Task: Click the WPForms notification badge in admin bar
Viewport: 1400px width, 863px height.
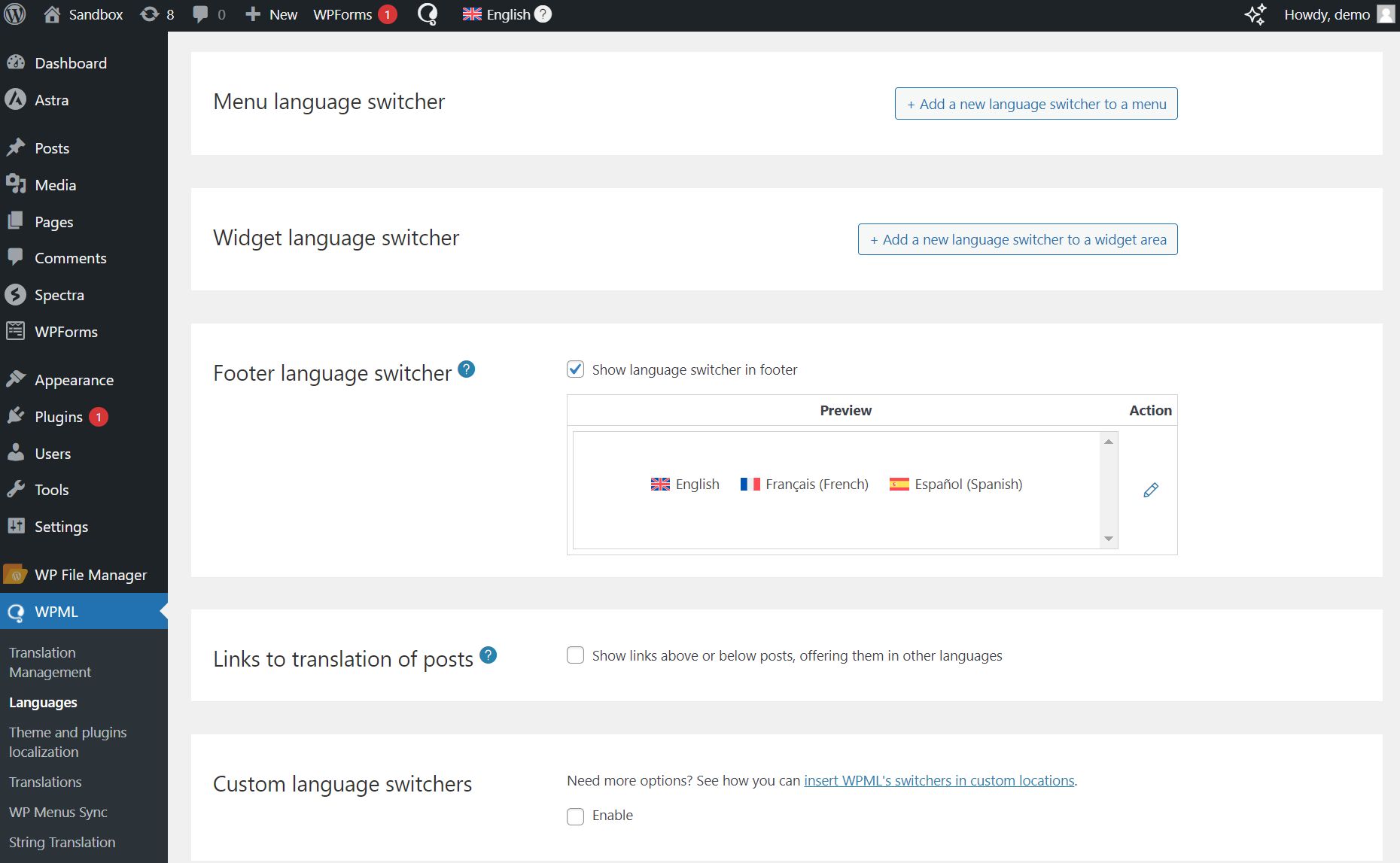Action: (388, 14)
